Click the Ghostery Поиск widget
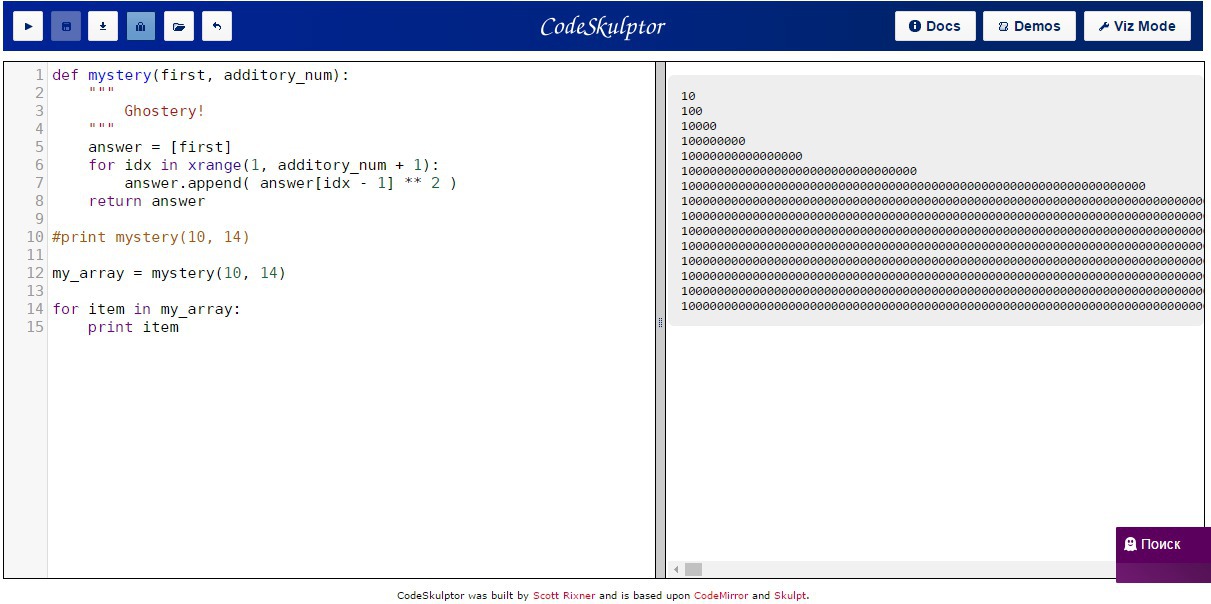This screenshot has height=604, width=1211. pos(1162,545)
